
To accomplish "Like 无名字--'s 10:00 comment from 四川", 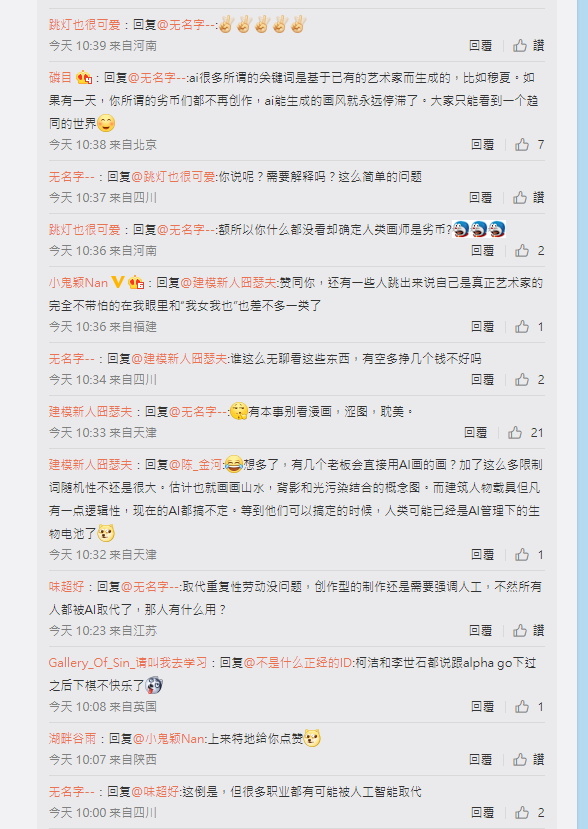I will point(530,812).
